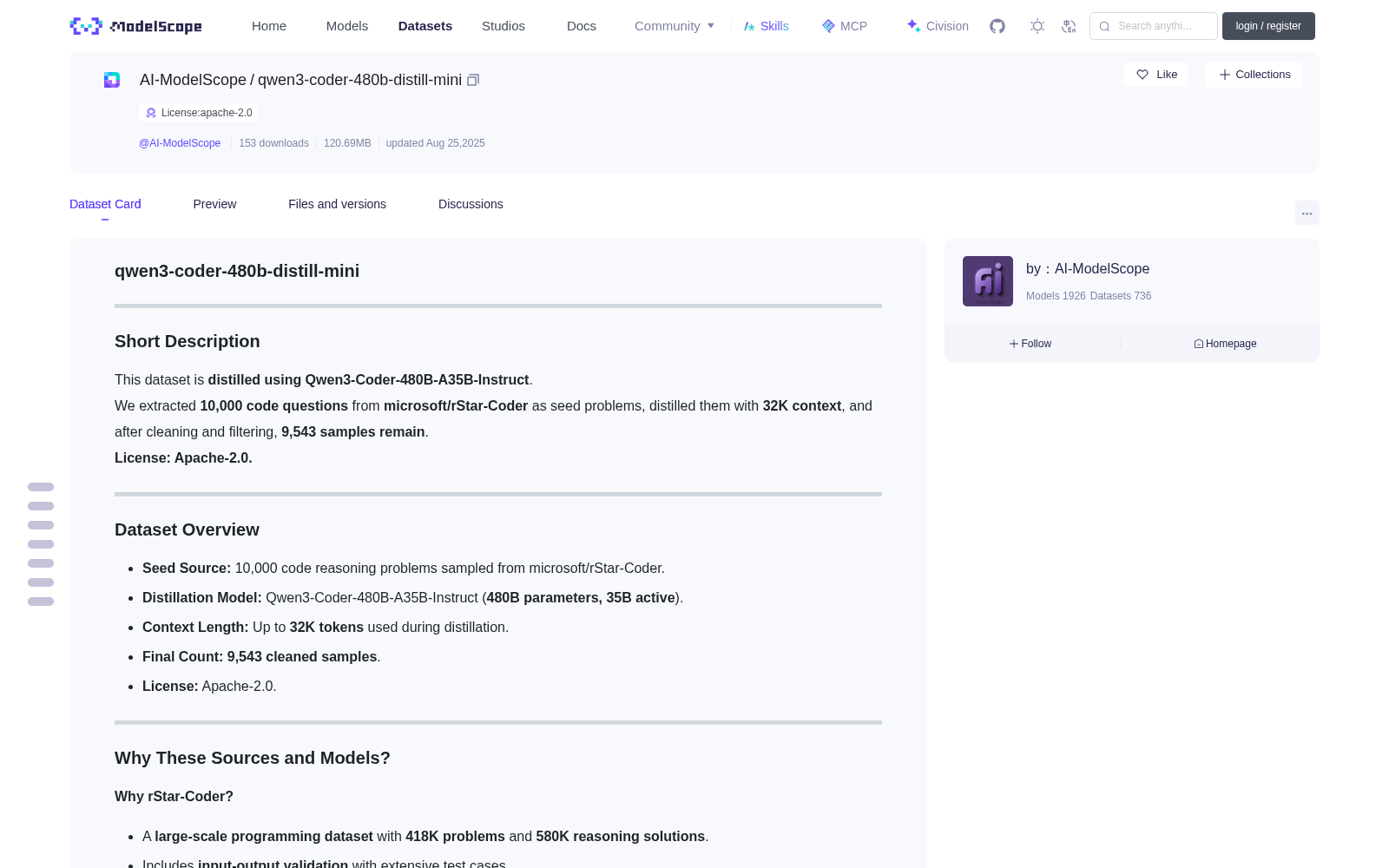Image resolution: width=1389 pixels, height=868 pixels.
Task: Open the @AI-ModelScope profile link
Action: pyautogui.click(x=180, y=143)
